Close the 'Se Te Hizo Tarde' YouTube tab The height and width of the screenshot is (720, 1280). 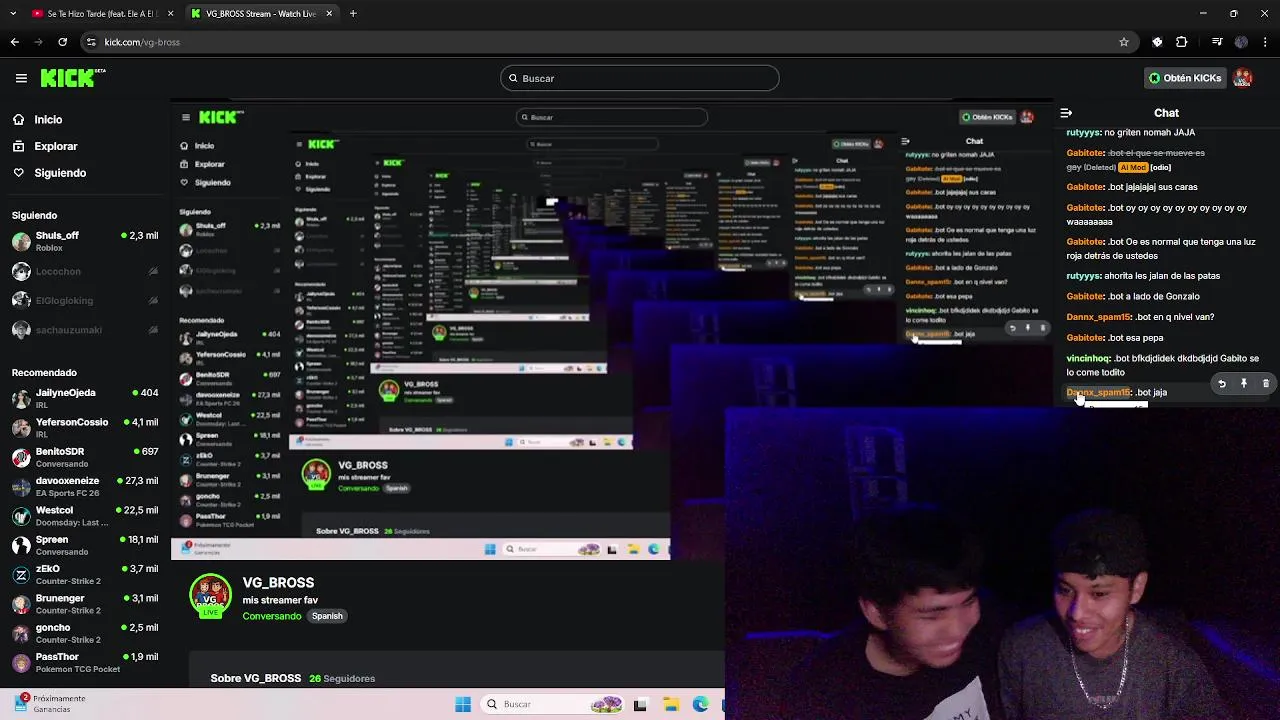click(x=170, y=14)
